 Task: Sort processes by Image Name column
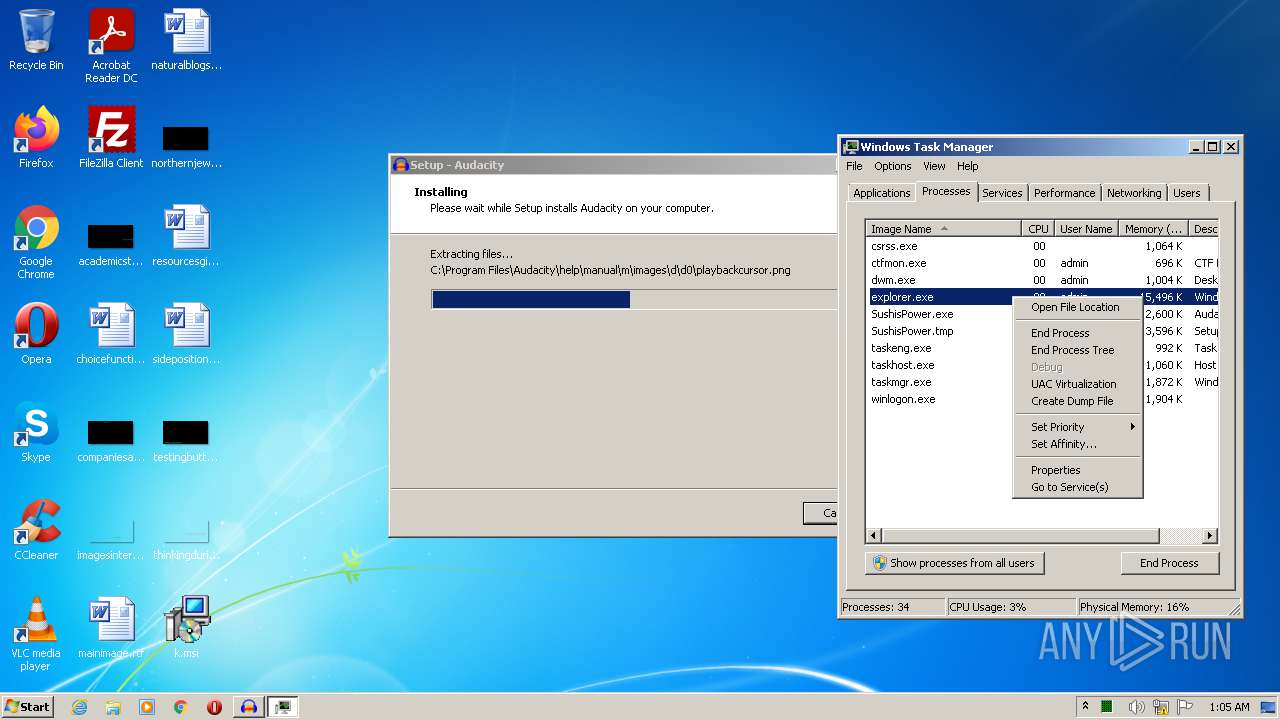(x=944, y=229)
